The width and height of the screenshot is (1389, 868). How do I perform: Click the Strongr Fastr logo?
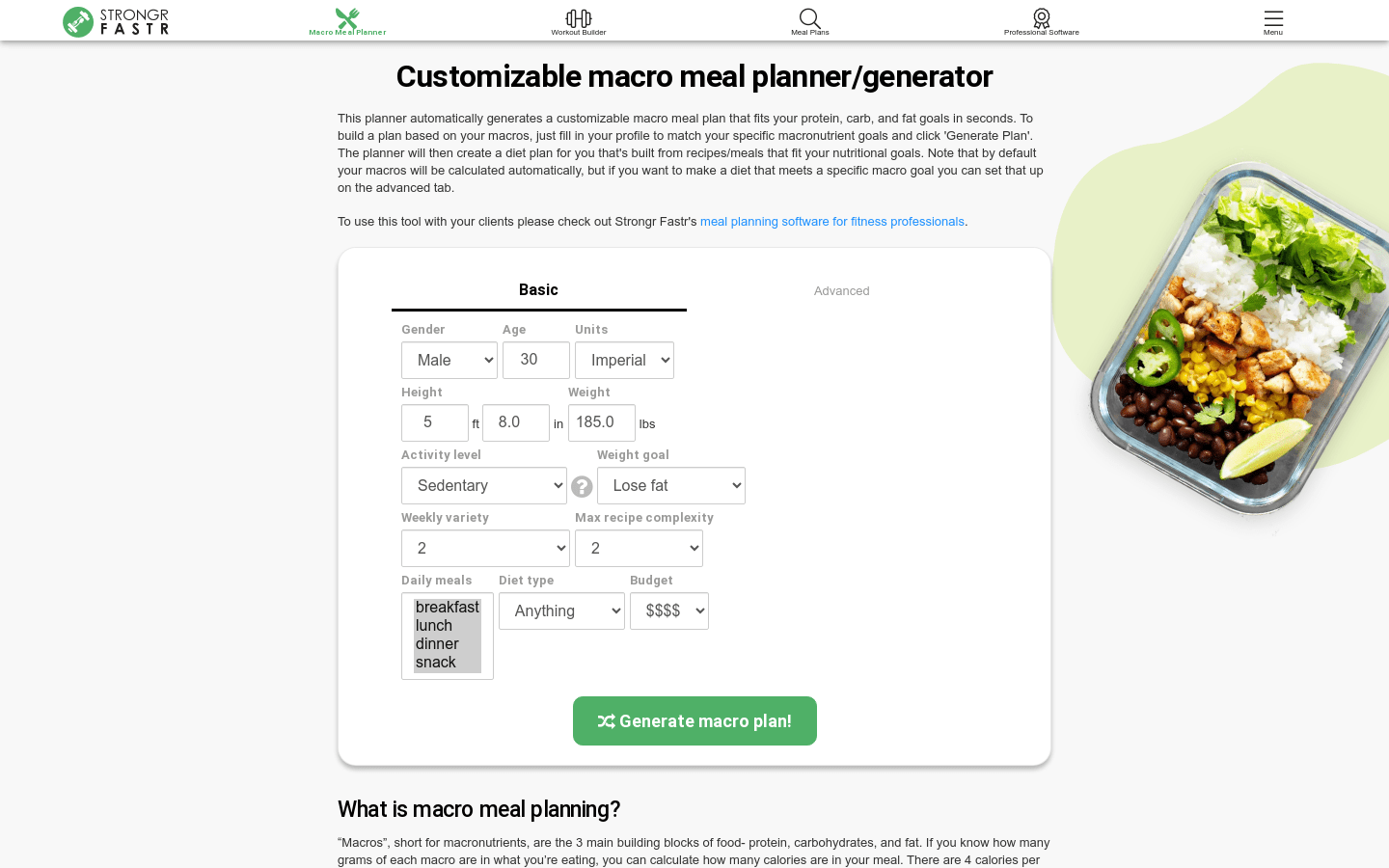[116, 21]
